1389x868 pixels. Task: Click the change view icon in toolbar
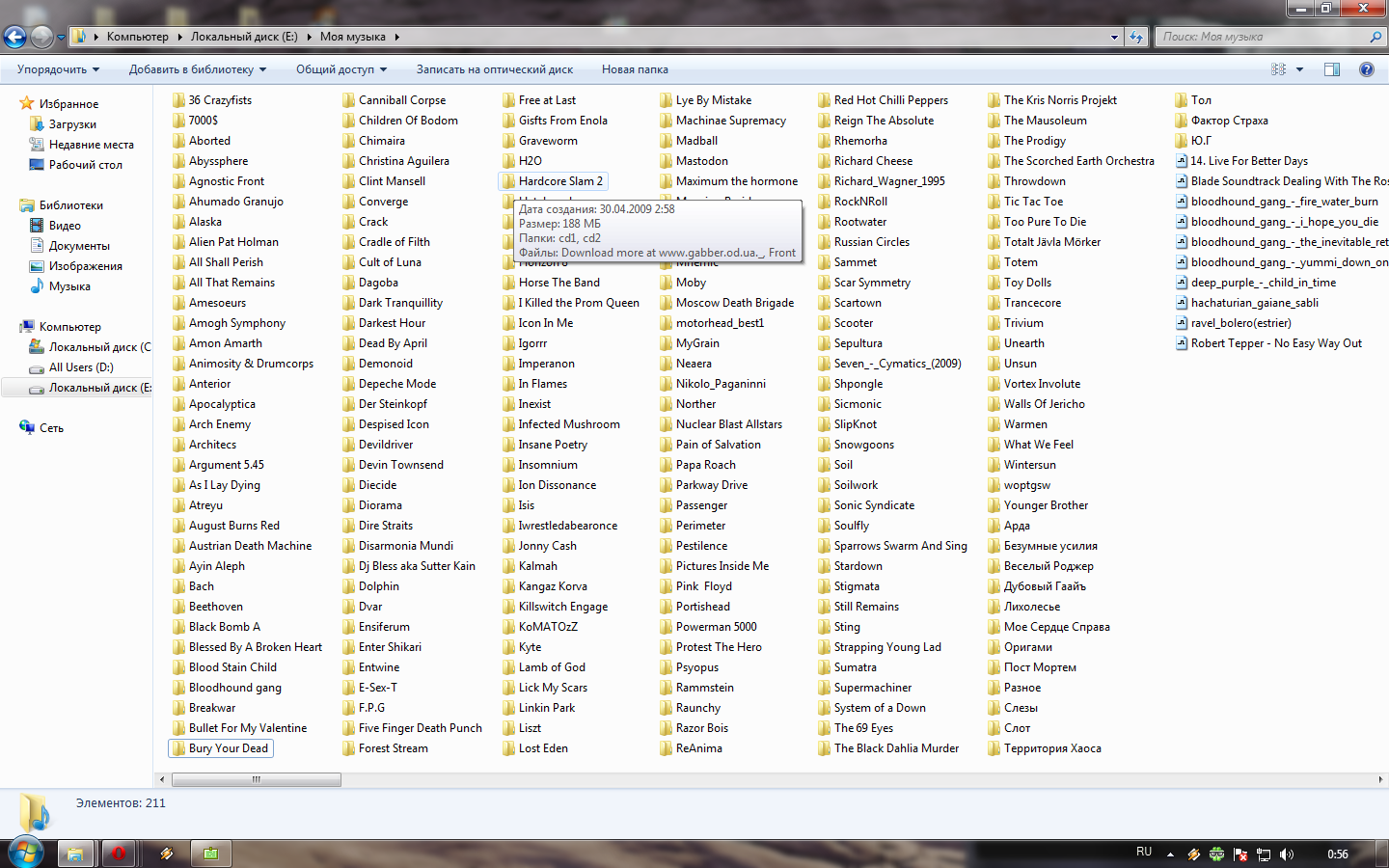click(1279, 69)
